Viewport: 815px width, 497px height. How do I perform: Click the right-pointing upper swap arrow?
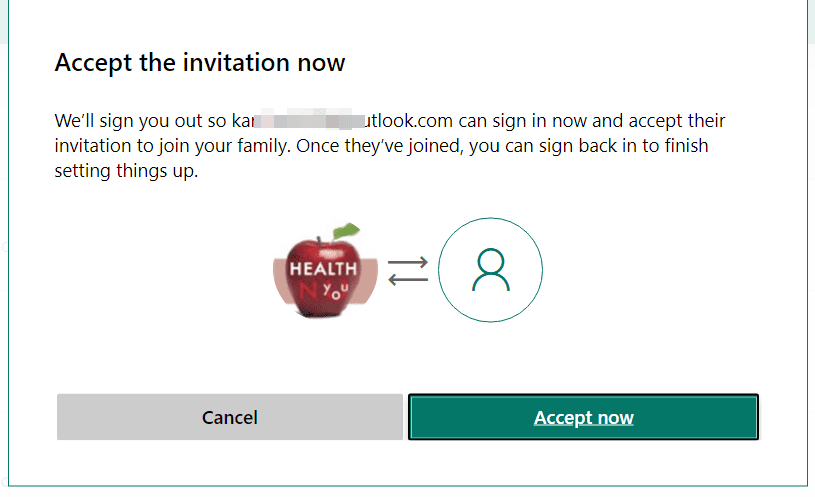(408, 263)
